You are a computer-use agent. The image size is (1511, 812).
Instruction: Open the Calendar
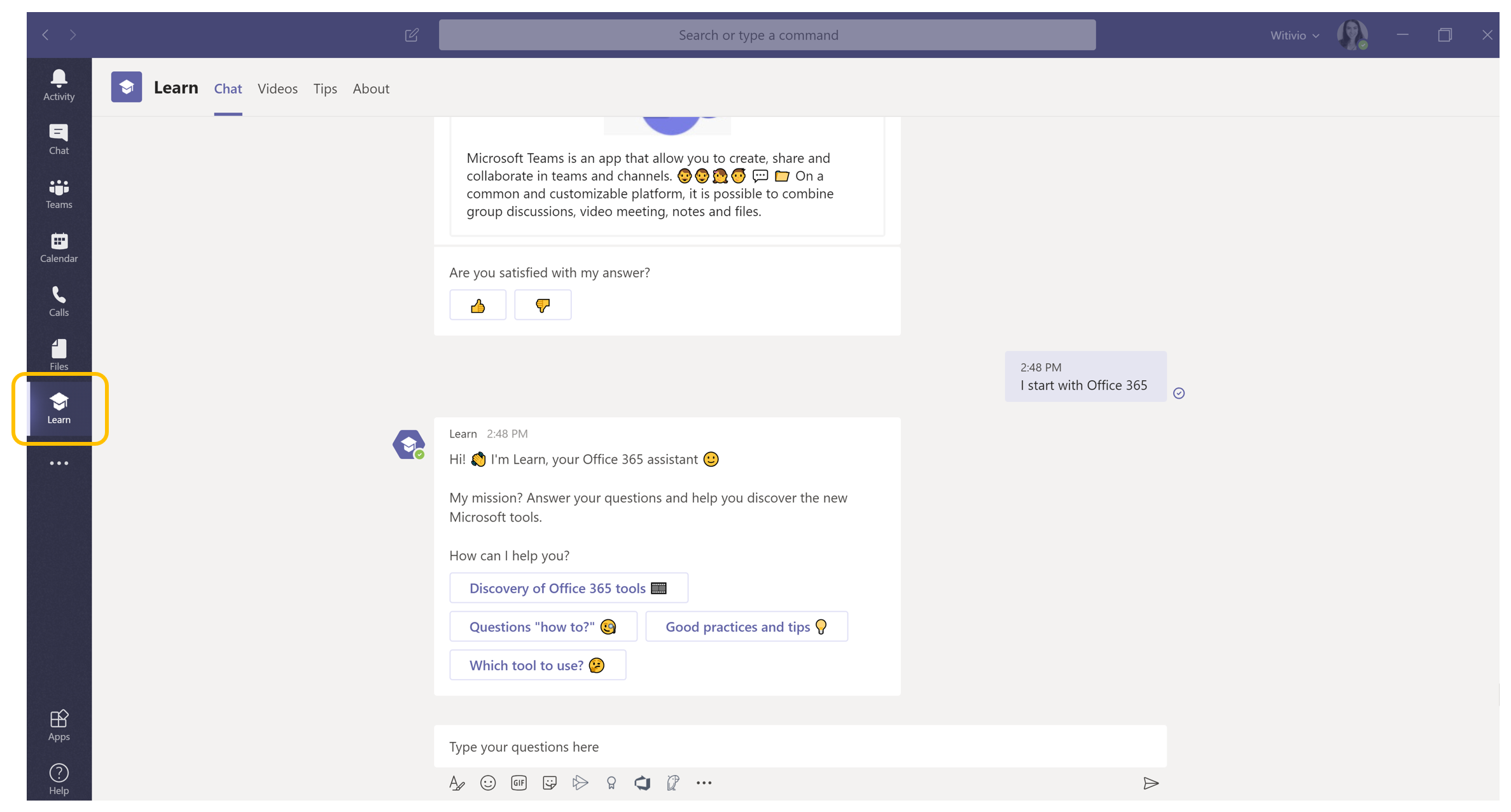click(x=59, y=247)
